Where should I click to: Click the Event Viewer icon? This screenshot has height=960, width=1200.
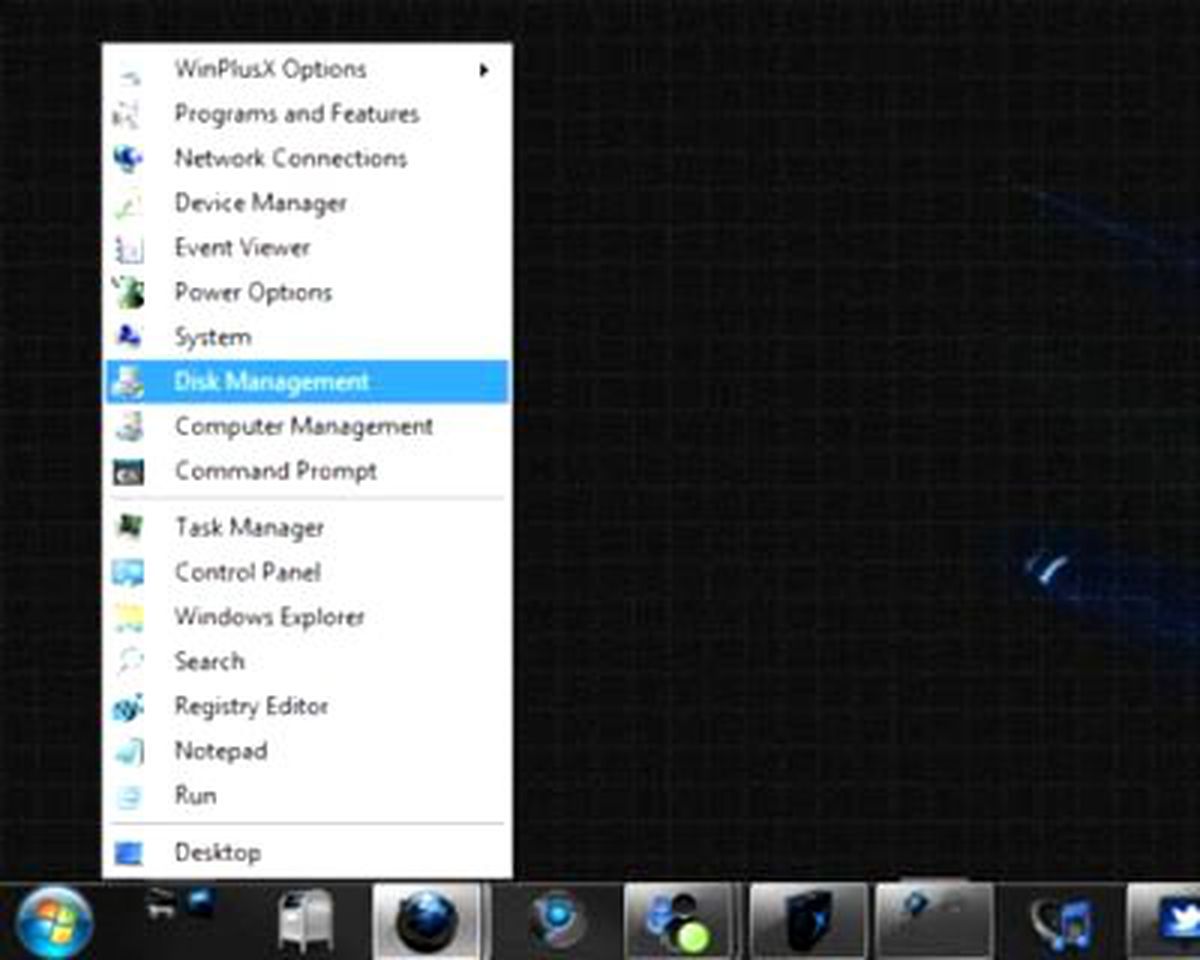(128, 249)
